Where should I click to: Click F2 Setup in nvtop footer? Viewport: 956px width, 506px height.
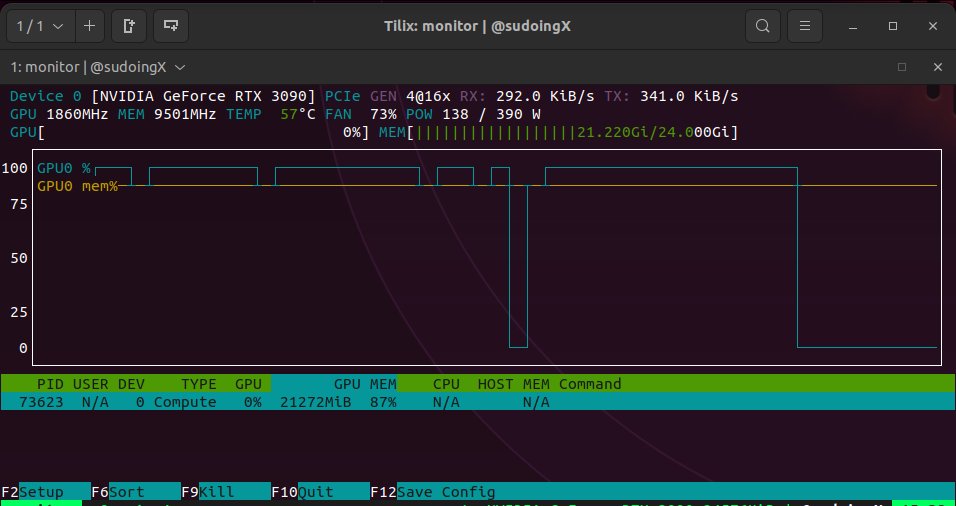coord(46,491)
